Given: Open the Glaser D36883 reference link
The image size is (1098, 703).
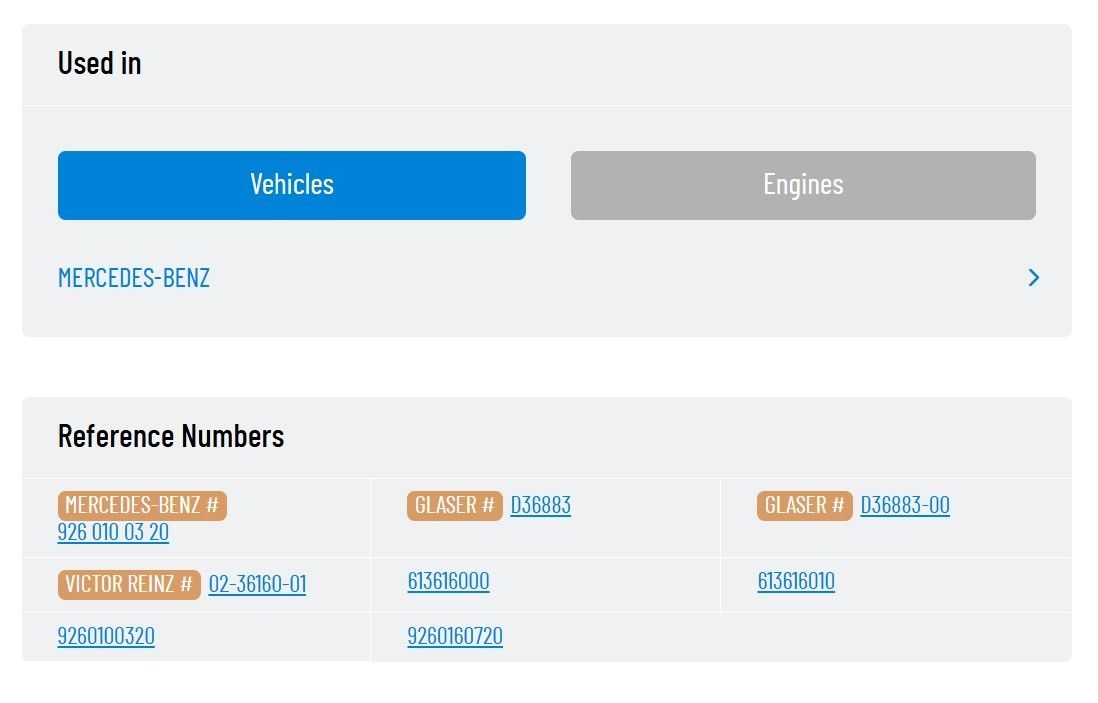Looking at the screenshot, I should 540,505.
